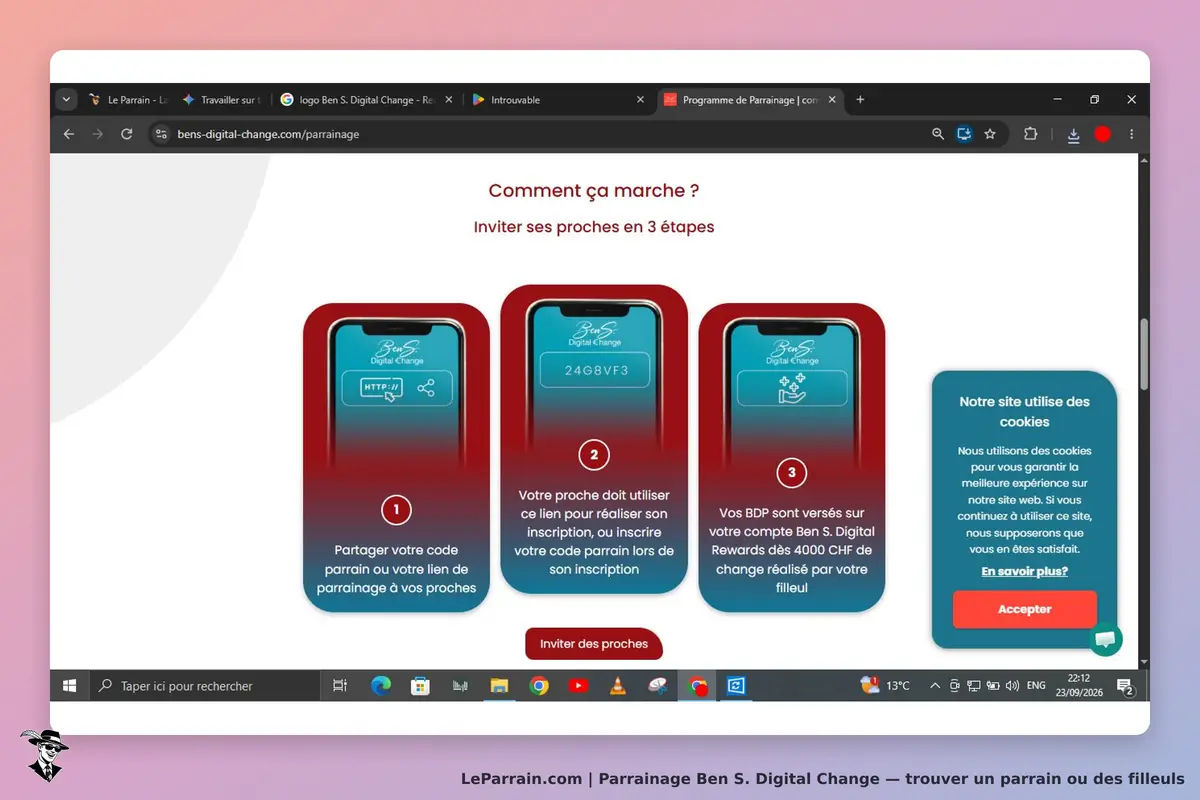Click the Vos BDP sont versés description
This screenshot has width=1200, height=800.
point(792,550)
